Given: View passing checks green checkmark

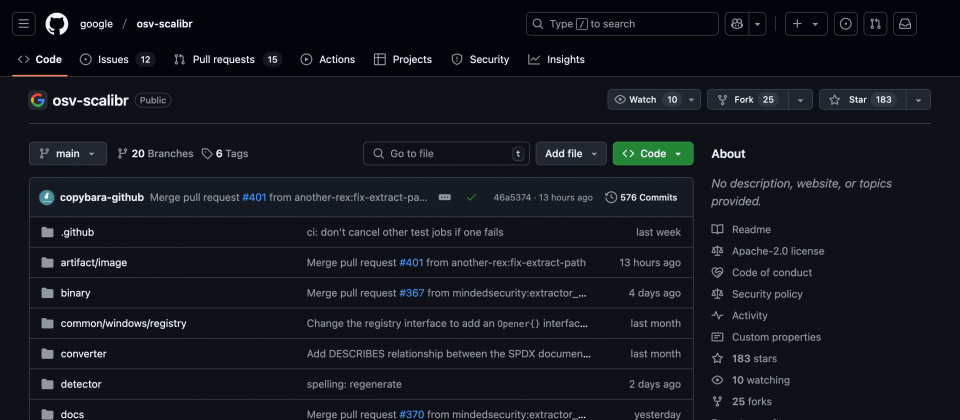Looking at the screenshot, I should tap(471, 197).
